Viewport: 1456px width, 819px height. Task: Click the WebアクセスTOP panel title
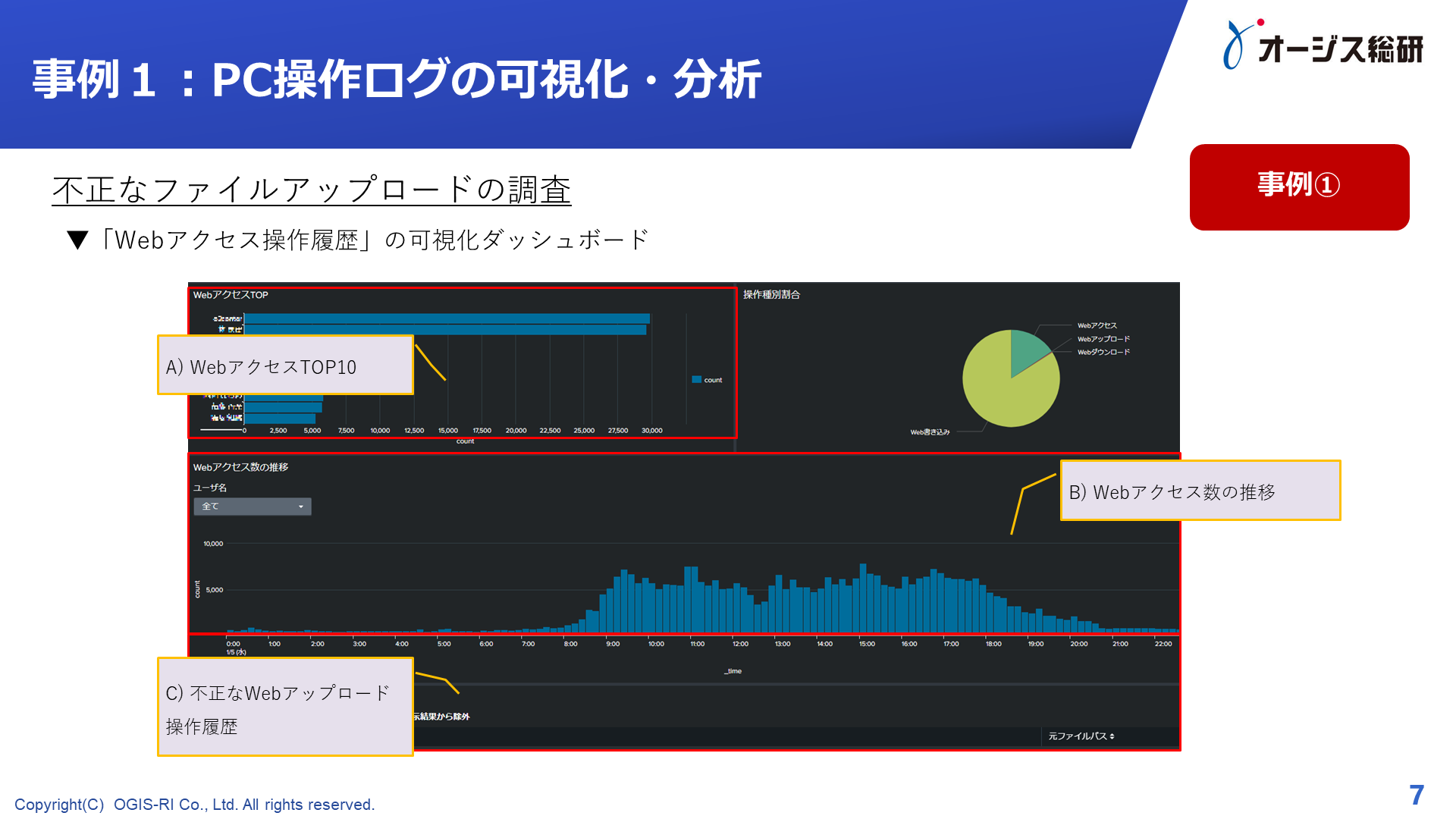click(x=231, y=295)
